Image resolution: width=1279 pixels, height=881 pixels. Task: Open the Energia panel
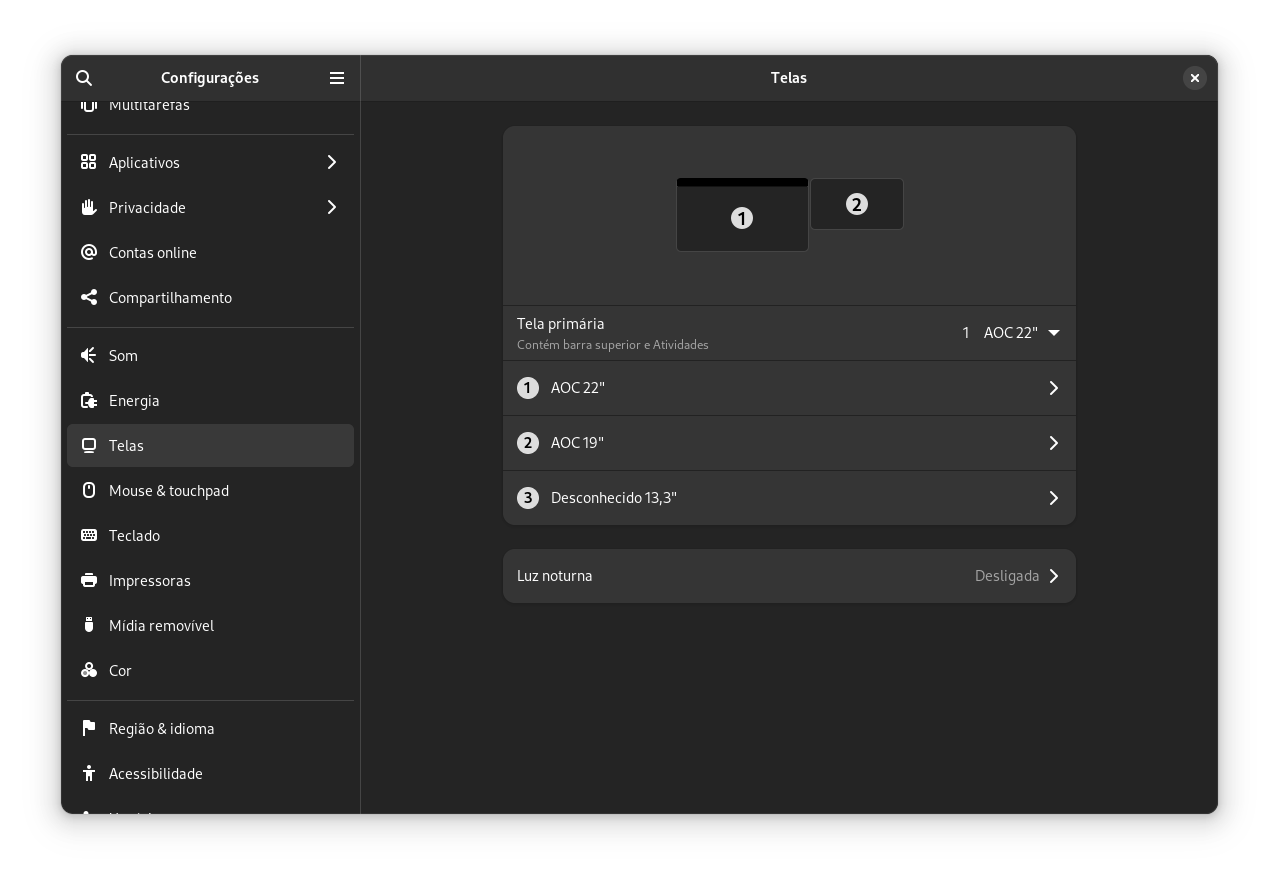(210, 400)
